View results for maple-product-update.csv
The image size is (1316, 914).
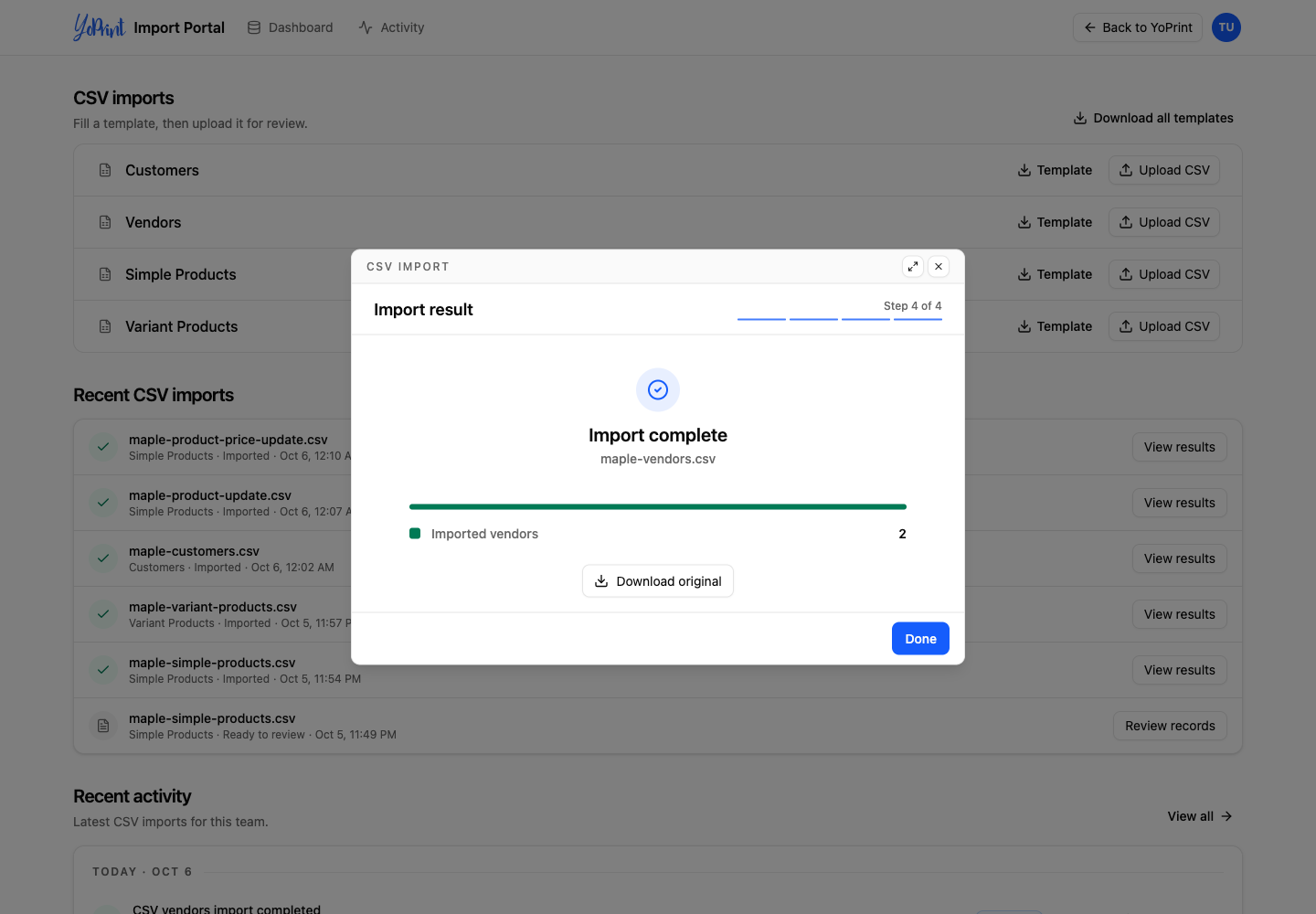[1180, 503]
